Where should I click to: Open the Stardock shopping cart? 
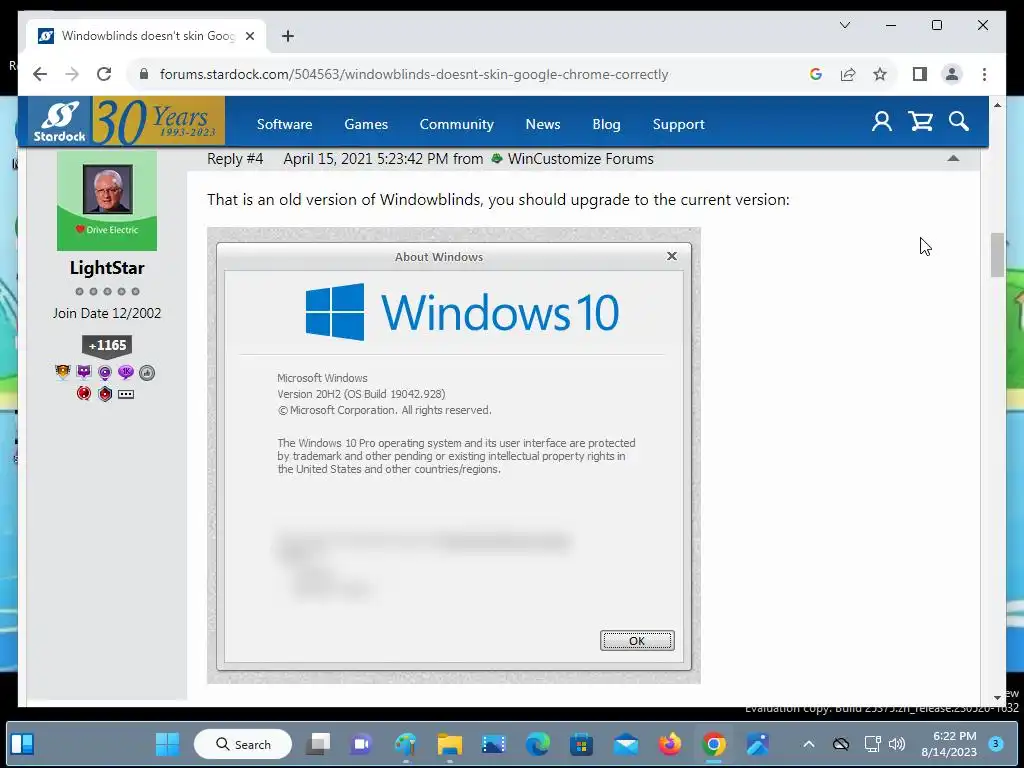921,121
